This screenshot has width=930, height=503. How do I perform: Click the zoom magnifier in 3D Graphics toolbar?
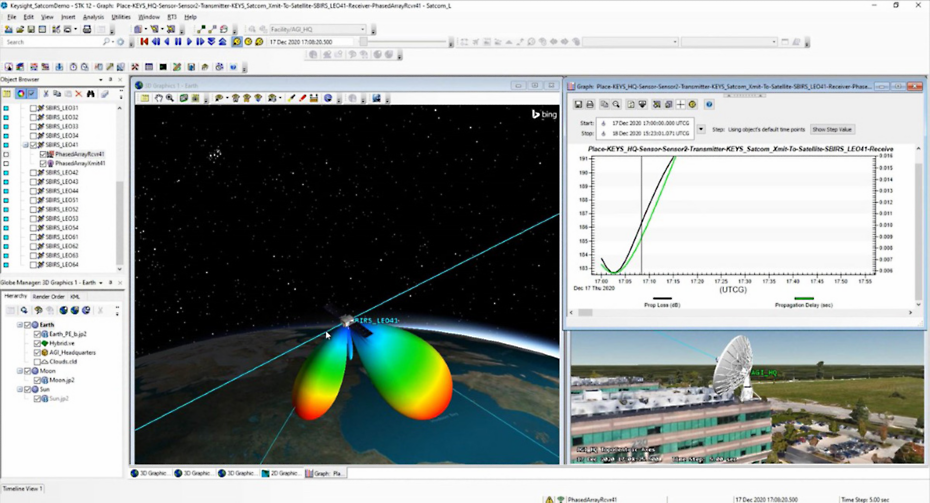[170, 98]
